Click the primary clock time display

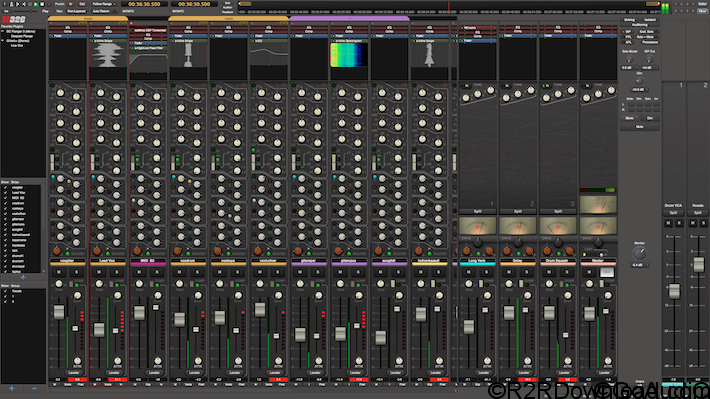click(144, 4)
